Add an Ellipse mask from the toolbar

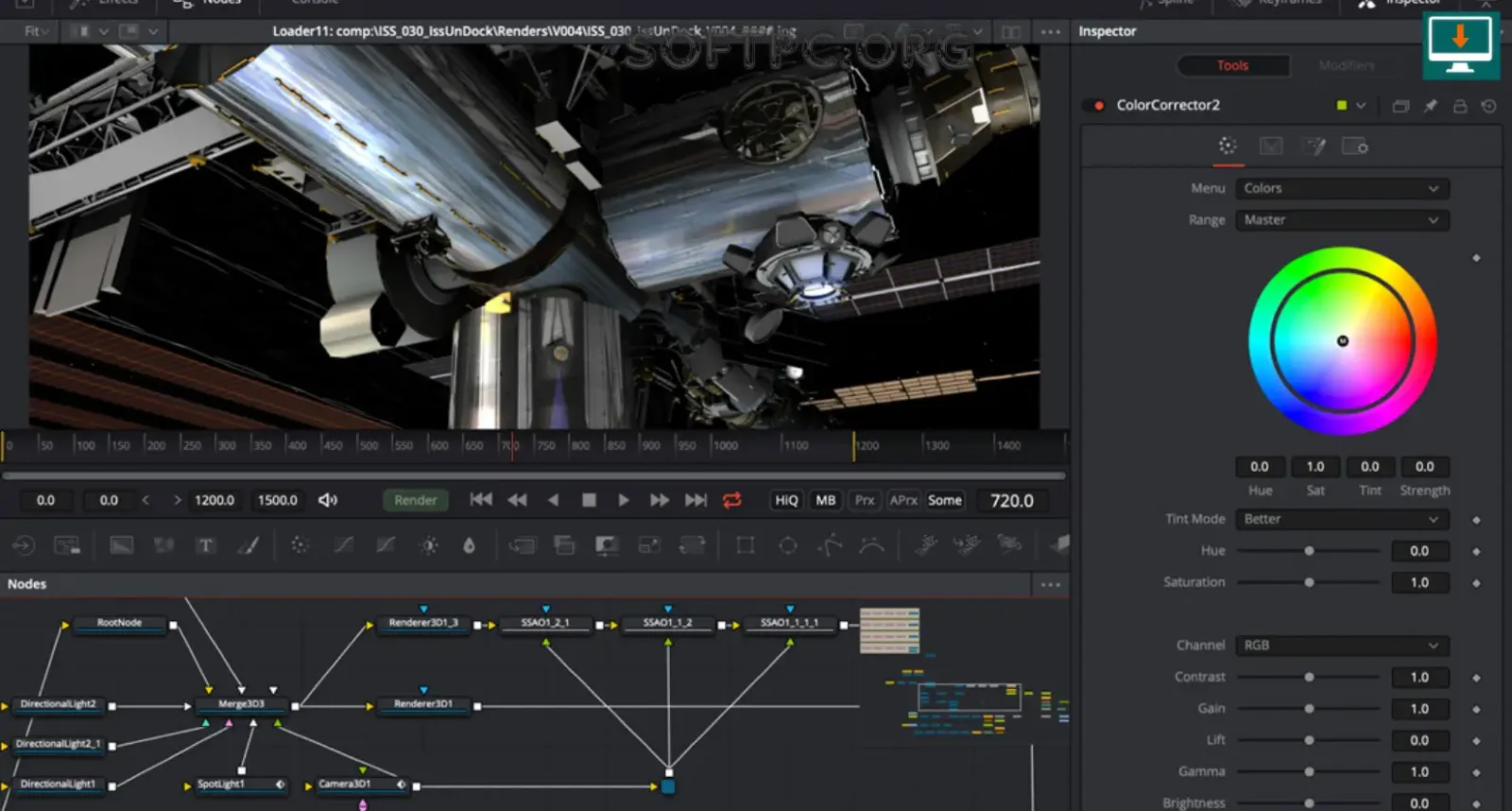point(788,545)
